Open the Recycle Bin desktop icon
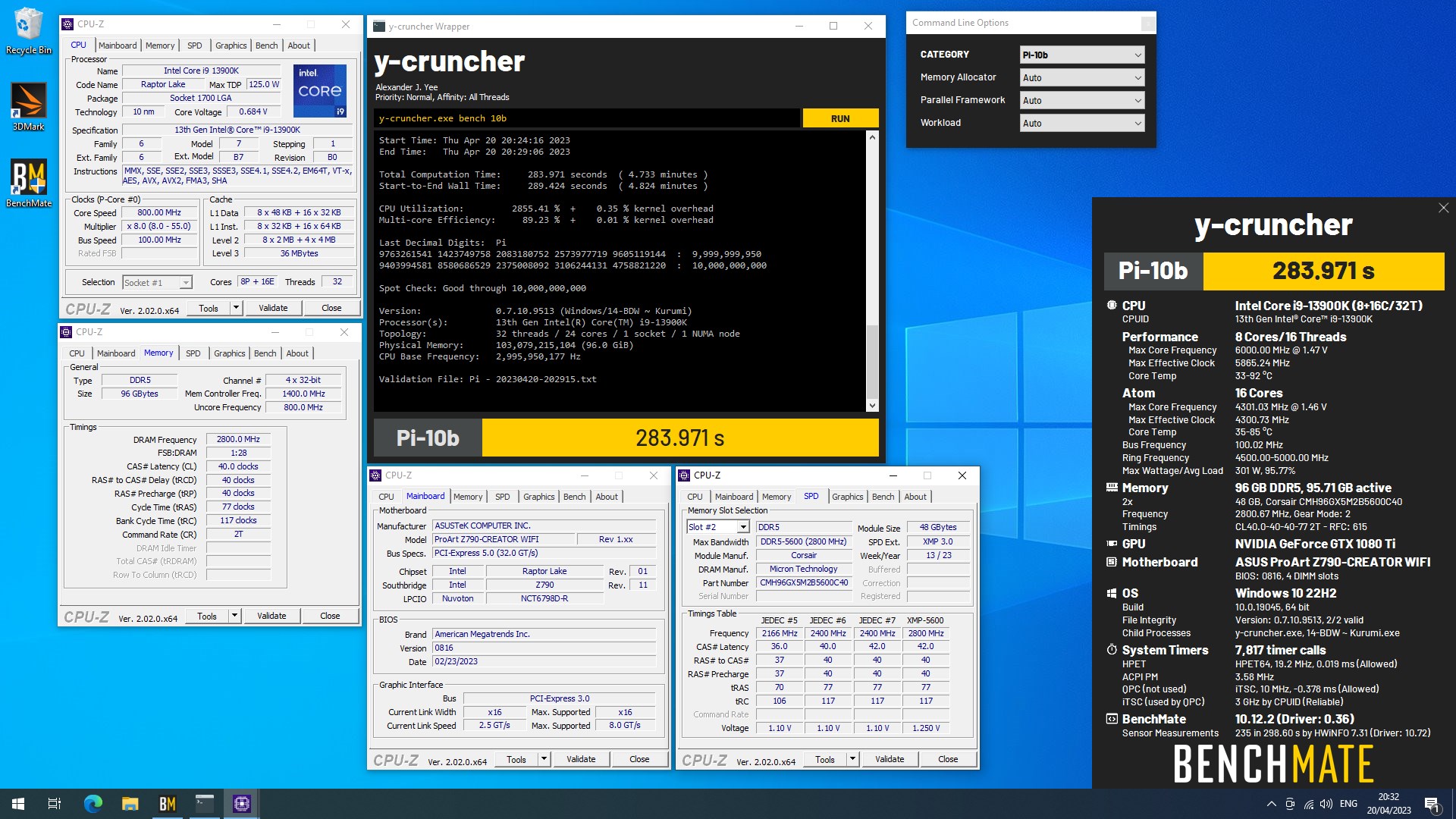Image resolution: width=1456 pixels, height=819 pixels. [x=28, y=30]
